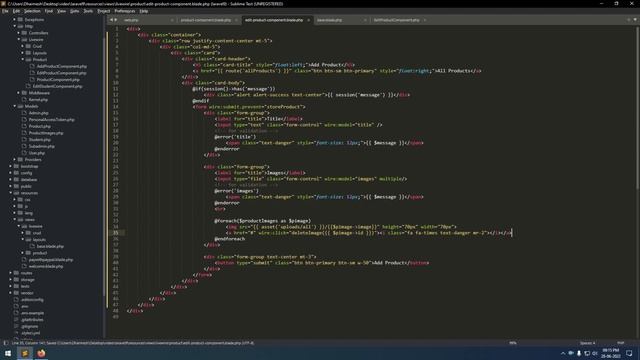The height and width of the screenshot is (360, 640).
Task: Open ProductImages.php model file
Action: (x=46, y=133)
